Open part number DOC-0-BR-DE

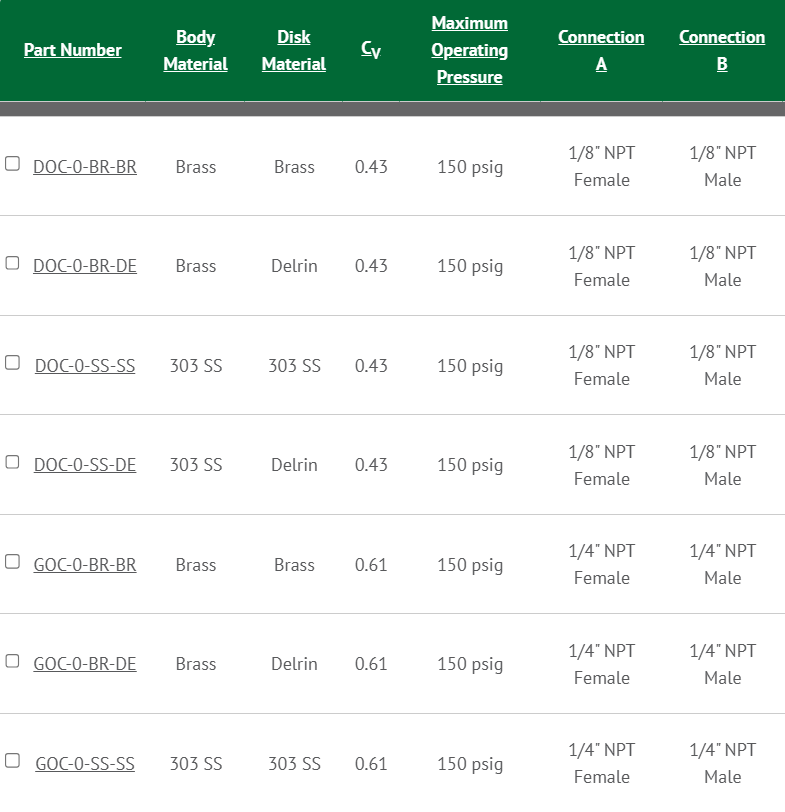[85, 266]
